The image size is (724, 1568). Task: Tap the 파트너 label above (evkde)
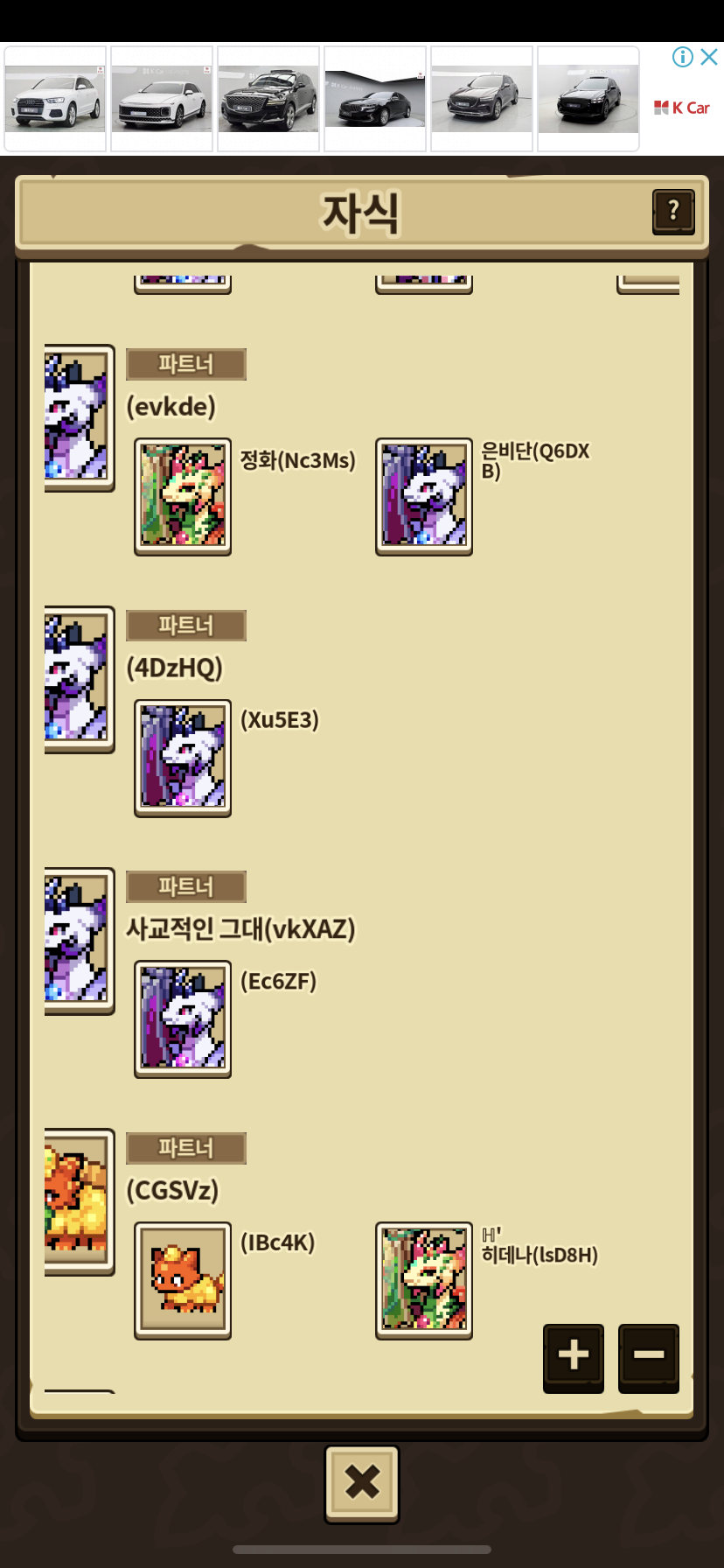click(186, 364)
